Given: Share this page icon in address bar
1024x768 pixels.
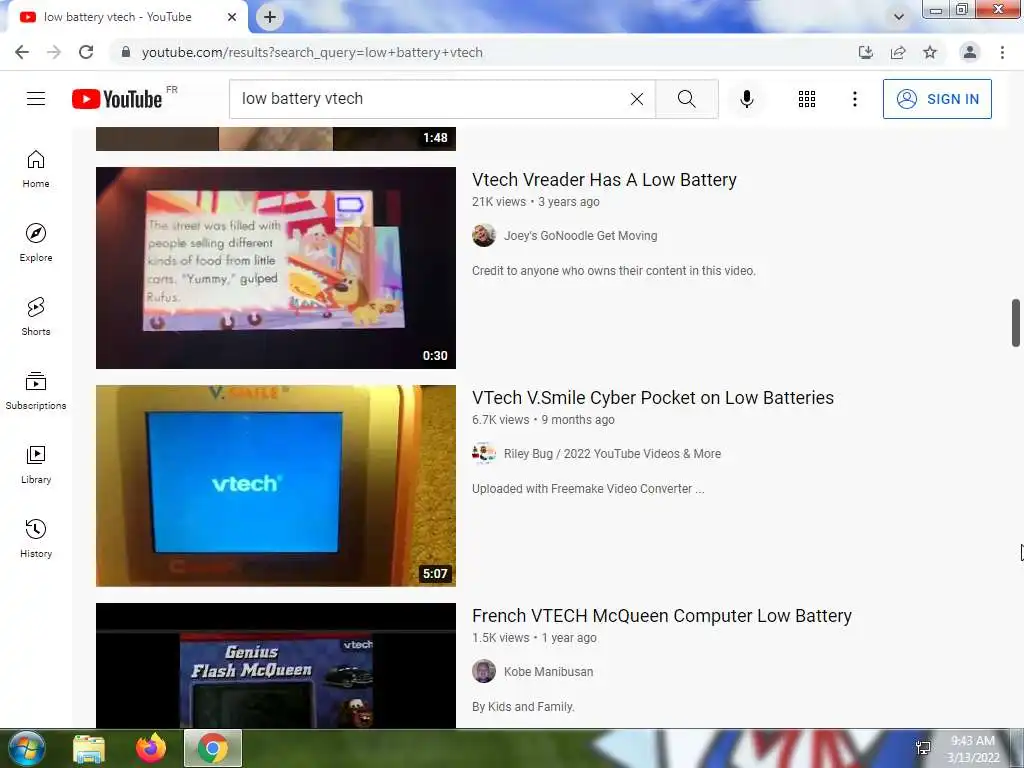Looking at the screenshot, I should click(898, 52).
